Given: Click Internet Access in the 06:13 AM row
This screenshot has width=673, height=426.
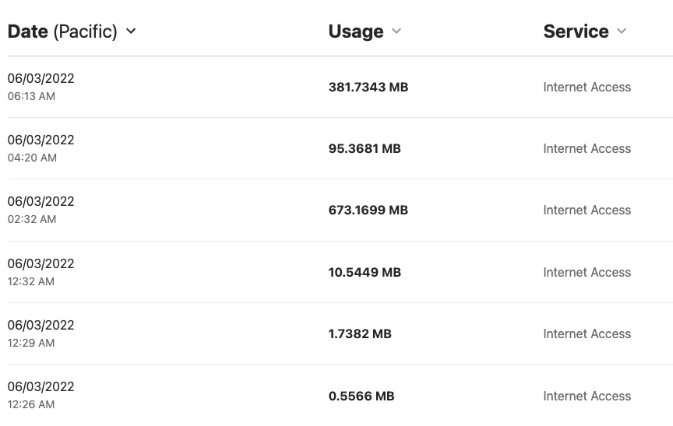Looking at the screenshot, I should pyautogui.click(x=587, y=87).
